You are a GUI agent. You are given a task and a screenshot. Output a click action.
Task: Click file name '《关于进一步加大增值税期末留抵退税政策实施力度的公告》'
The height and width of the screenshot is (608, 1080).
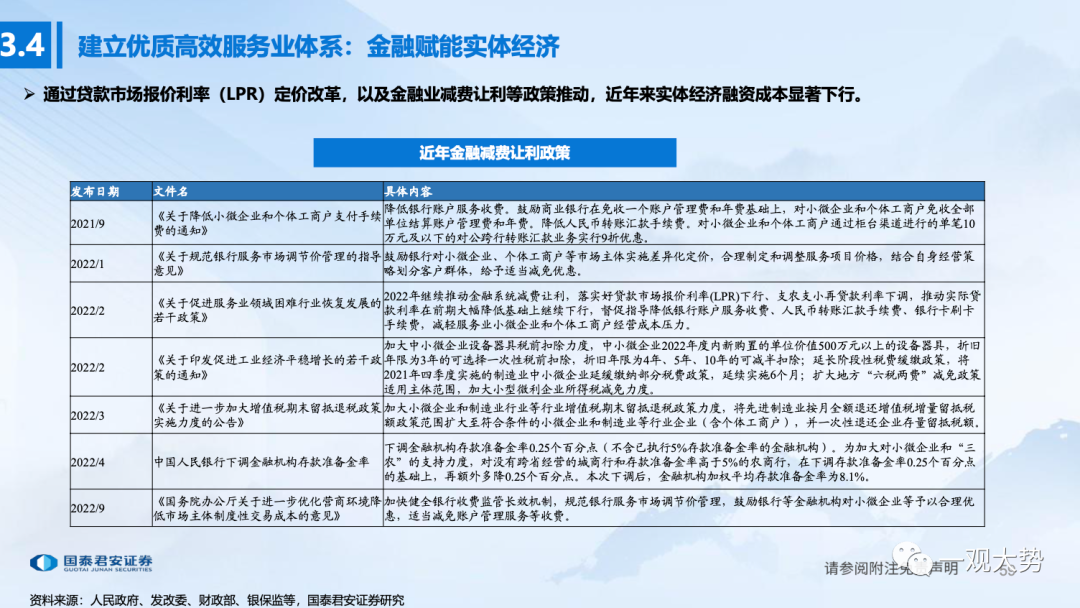[267, 415]
